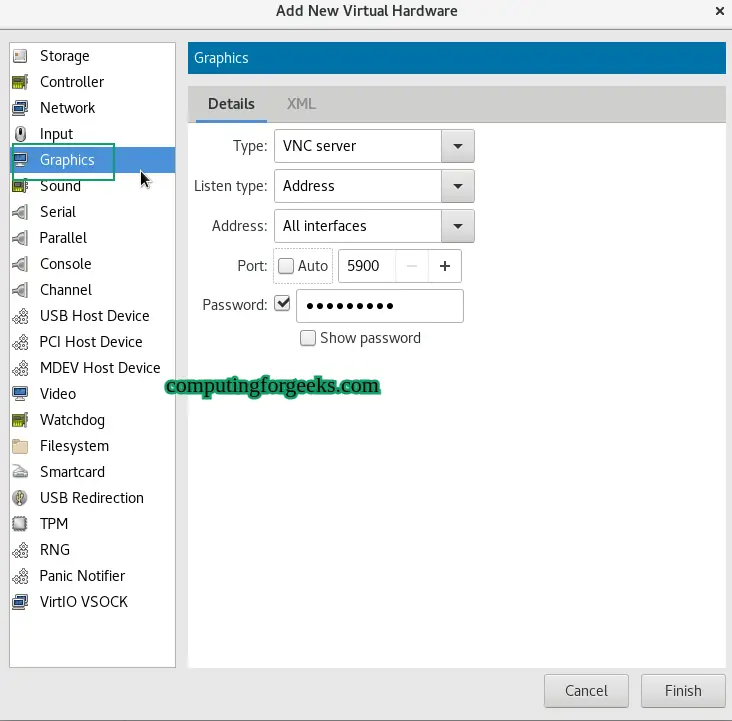Select the Storage disk icon
Image resolution: width=732 pixels, height=721 pixels.
coord(20,56)
